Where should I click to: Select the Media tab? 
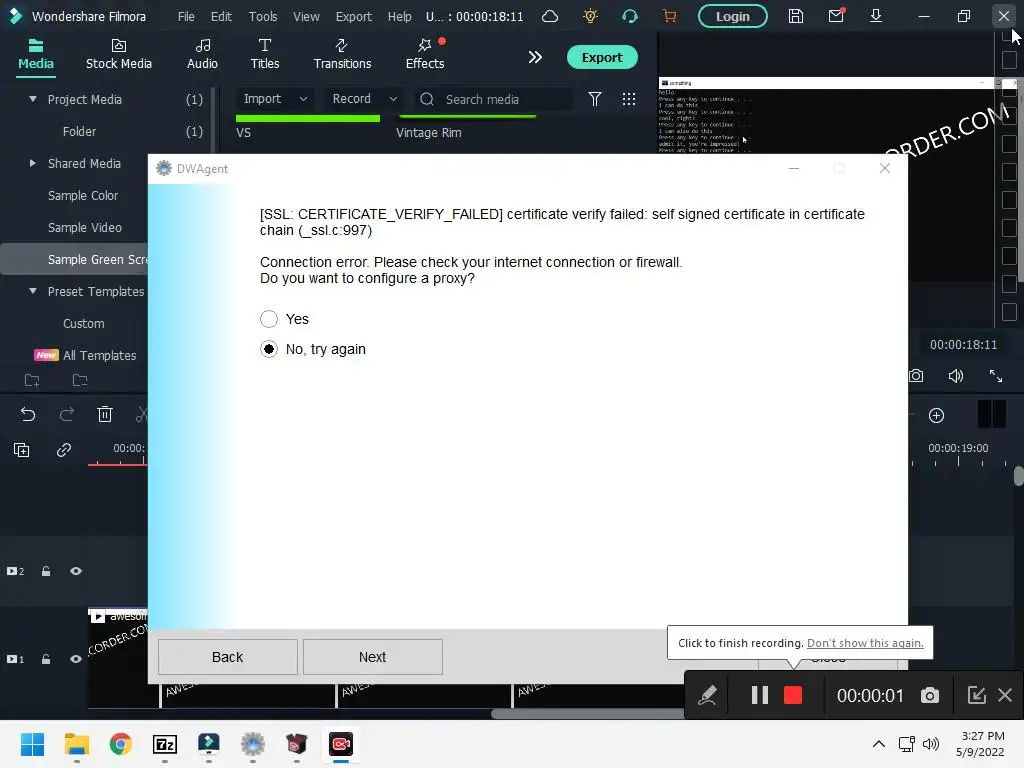point(35,54)
